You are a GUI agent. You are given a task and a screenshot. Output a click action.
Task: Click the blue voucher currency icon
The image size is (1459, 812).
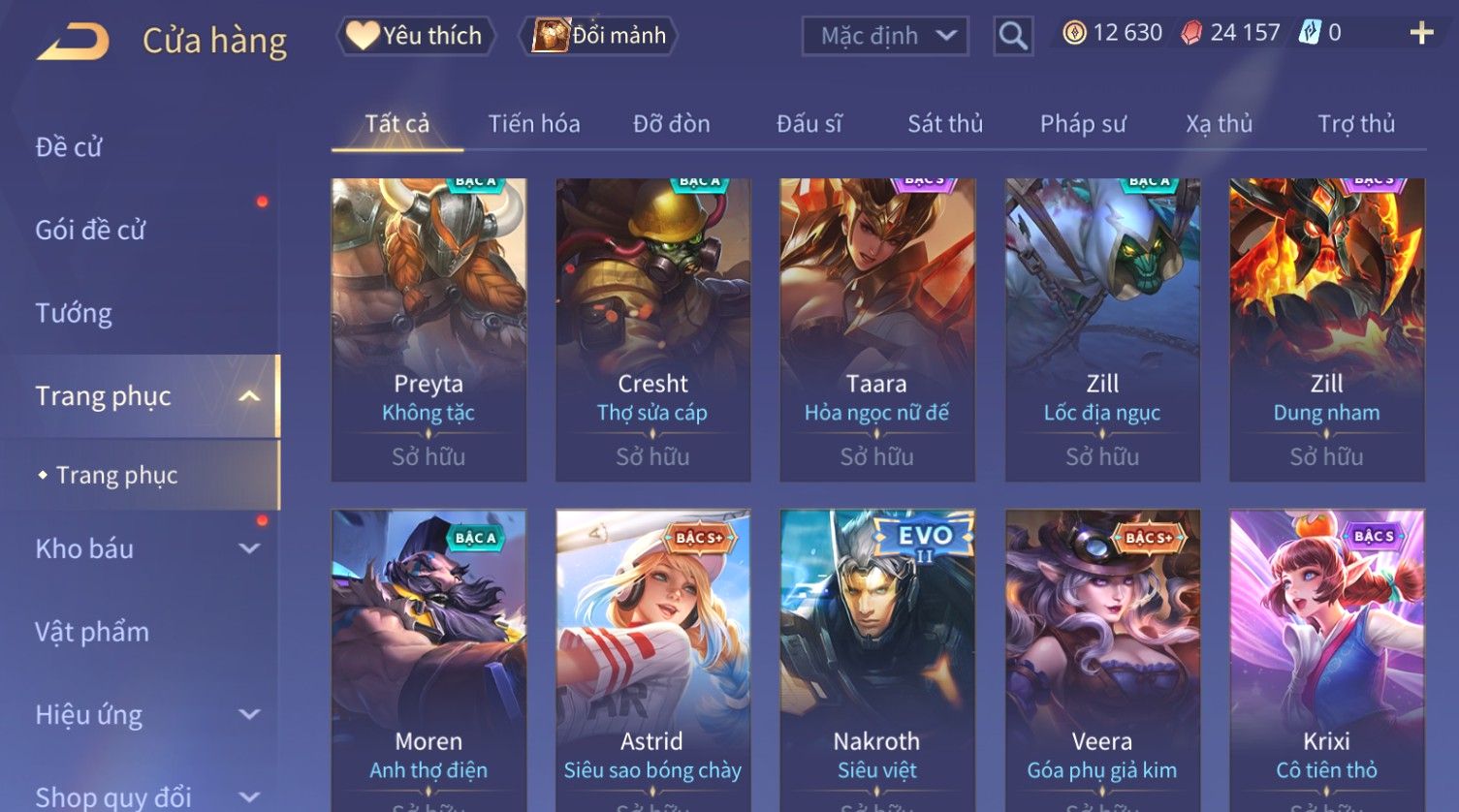pyautogui.click(x=1310, y=33)
